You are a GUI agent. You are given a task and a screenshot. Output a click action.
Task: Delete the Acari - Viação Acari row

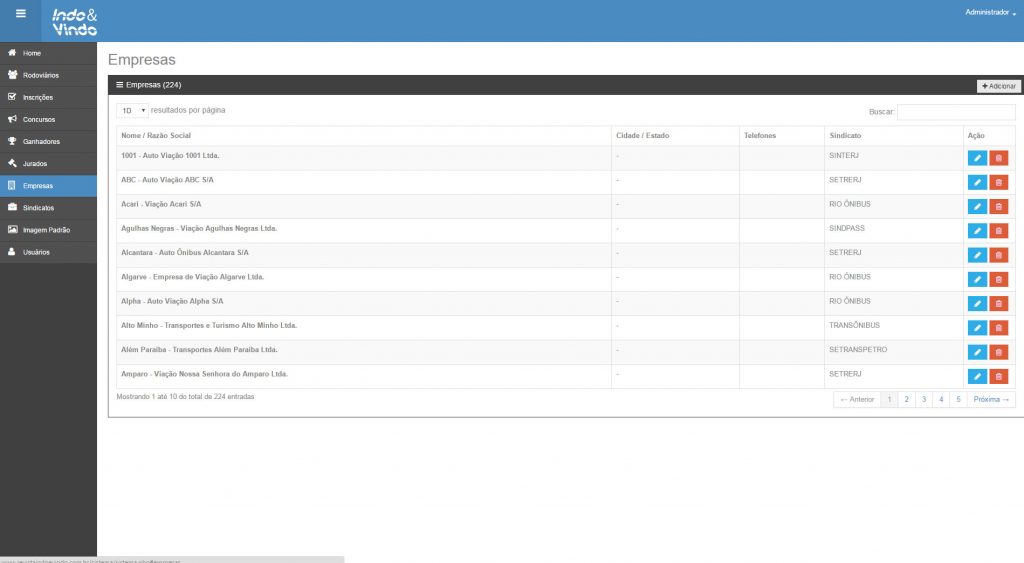tap(998, 206)
